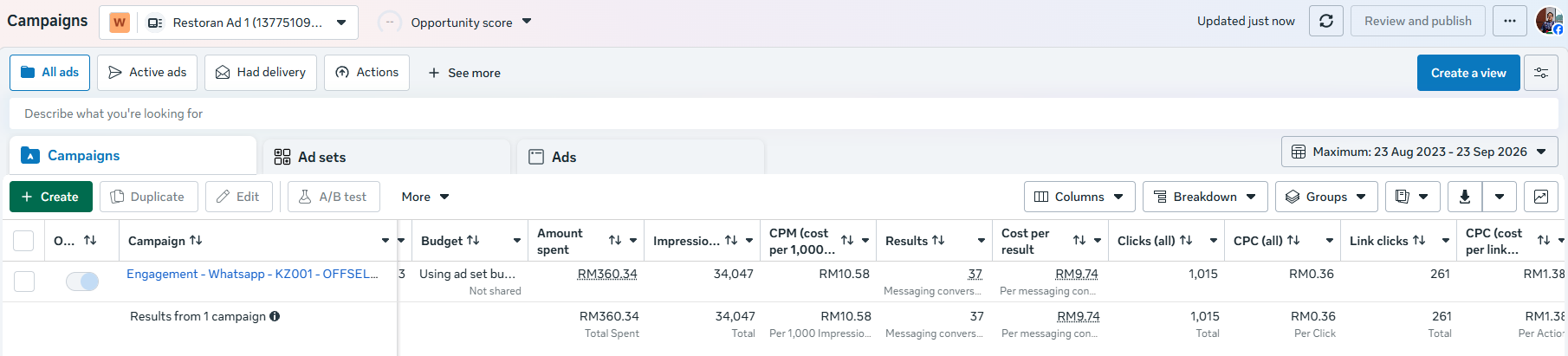Open Engagement - Whatsapp - KZ001 campaign link
The height and width of the screenshot is (356, 1568).
pos(252,274)
